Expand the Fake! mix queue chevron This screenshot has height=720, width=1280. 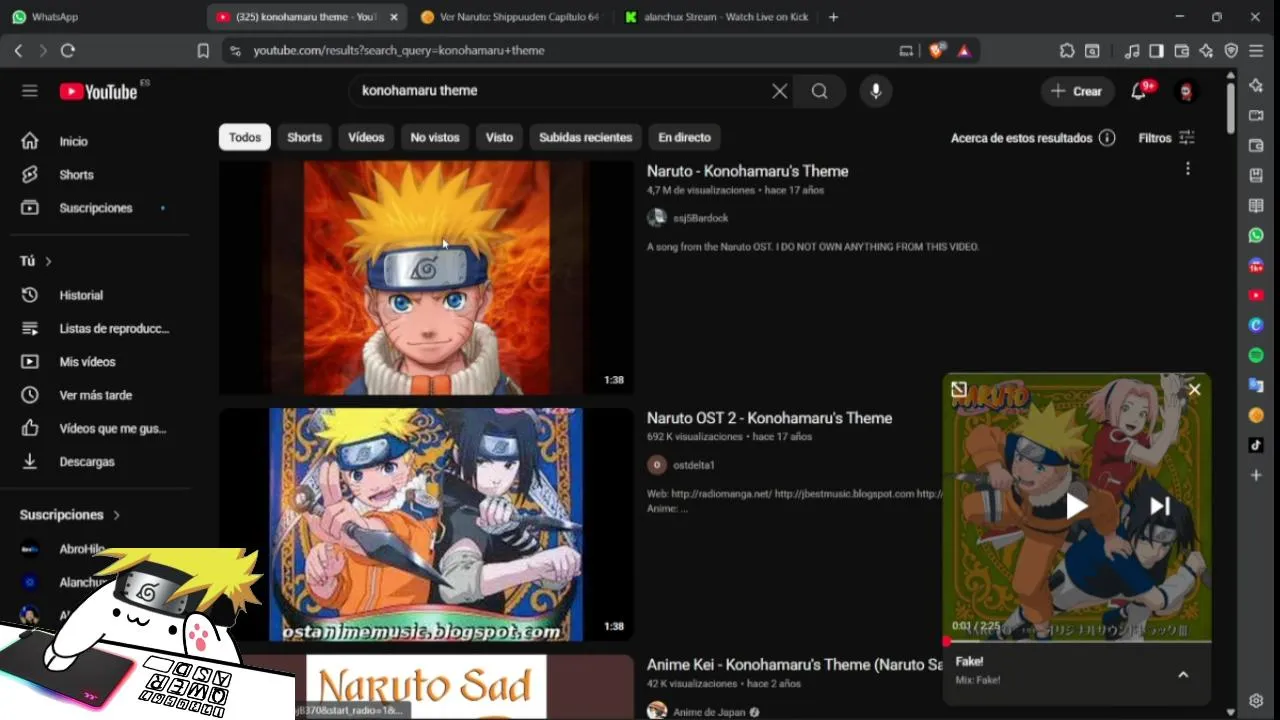[x=1183, y=675]
